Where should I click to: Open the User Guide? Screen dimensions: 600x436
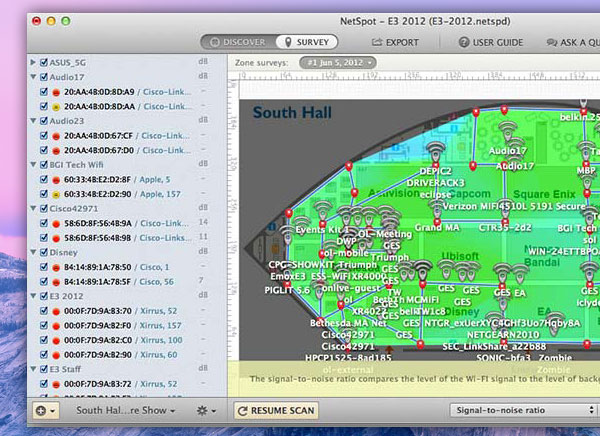tap(491, 42)
